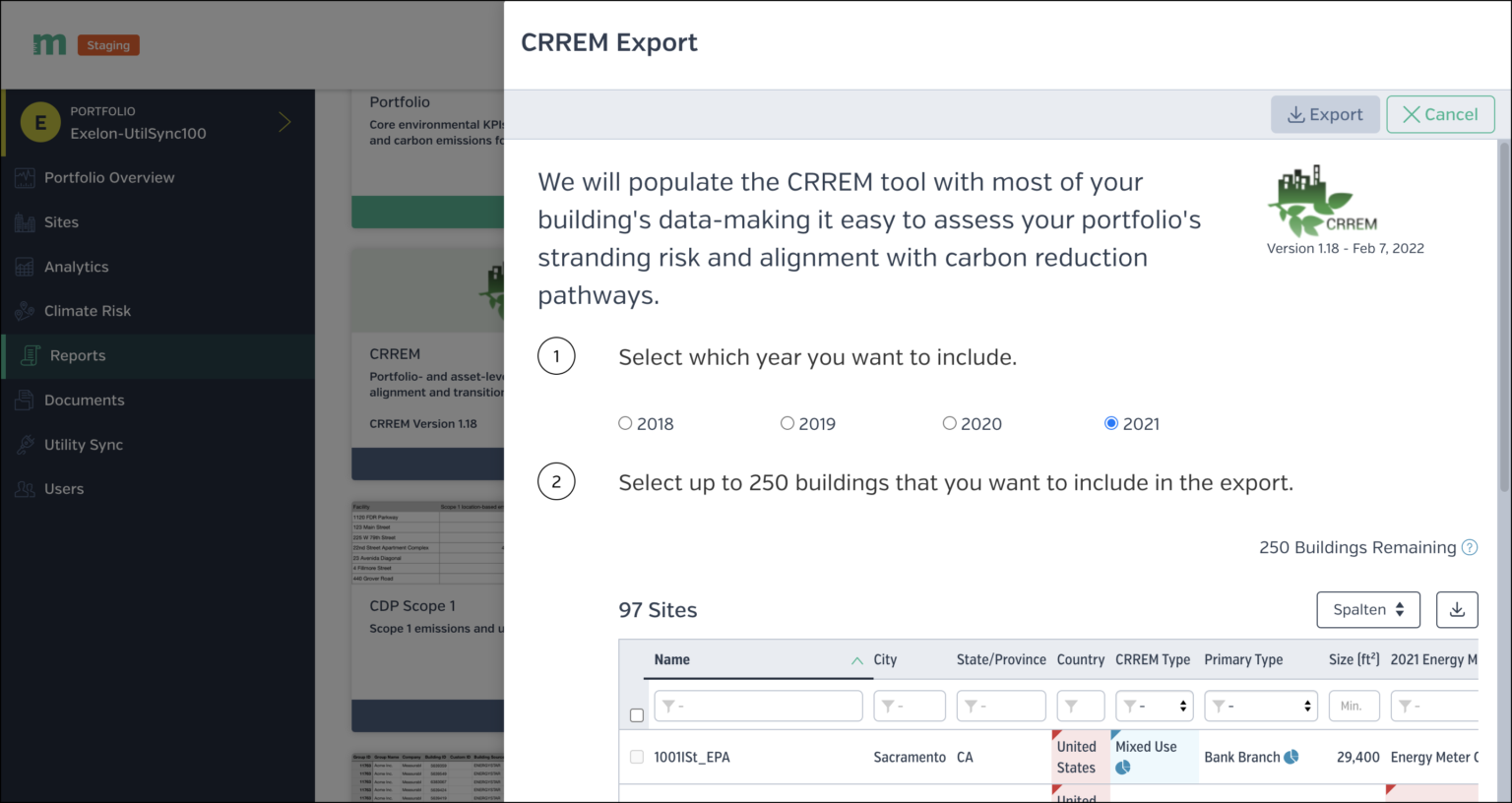Click the Min size filter field
Viewport: 1512px width, 803px height.
(x=1354, y=706)
